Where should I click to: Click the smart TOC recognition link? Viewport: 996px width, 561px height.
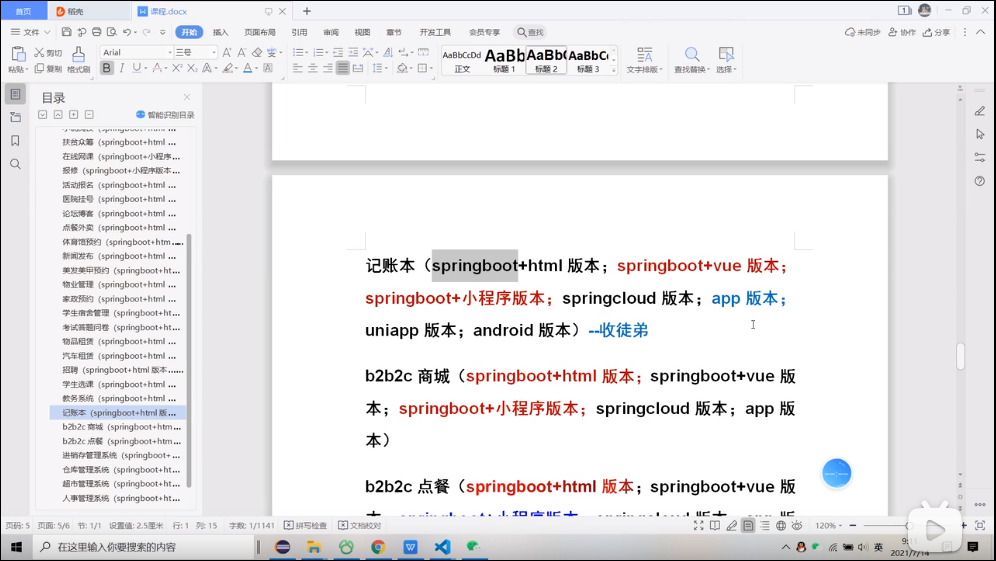click(x=165, y=115)
